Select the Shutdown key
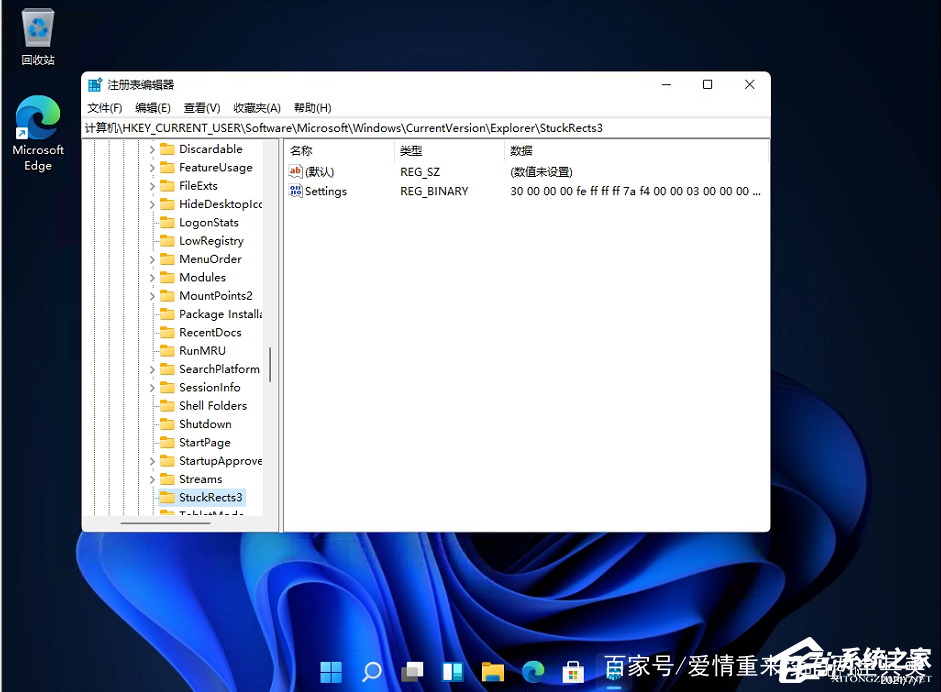Image resolution: width=941 pixels, height=692 pixels. click(205, 424)
